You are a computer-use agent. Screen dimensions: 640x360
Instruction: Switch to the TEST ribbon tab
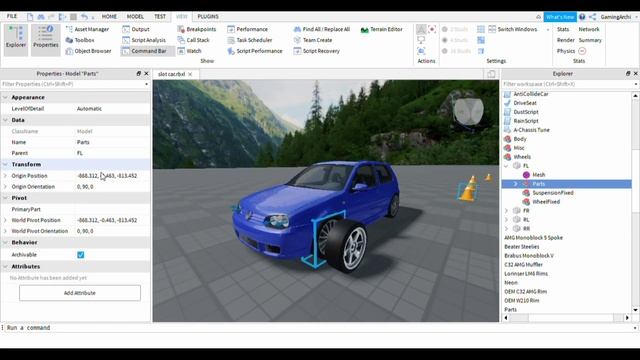160,16
